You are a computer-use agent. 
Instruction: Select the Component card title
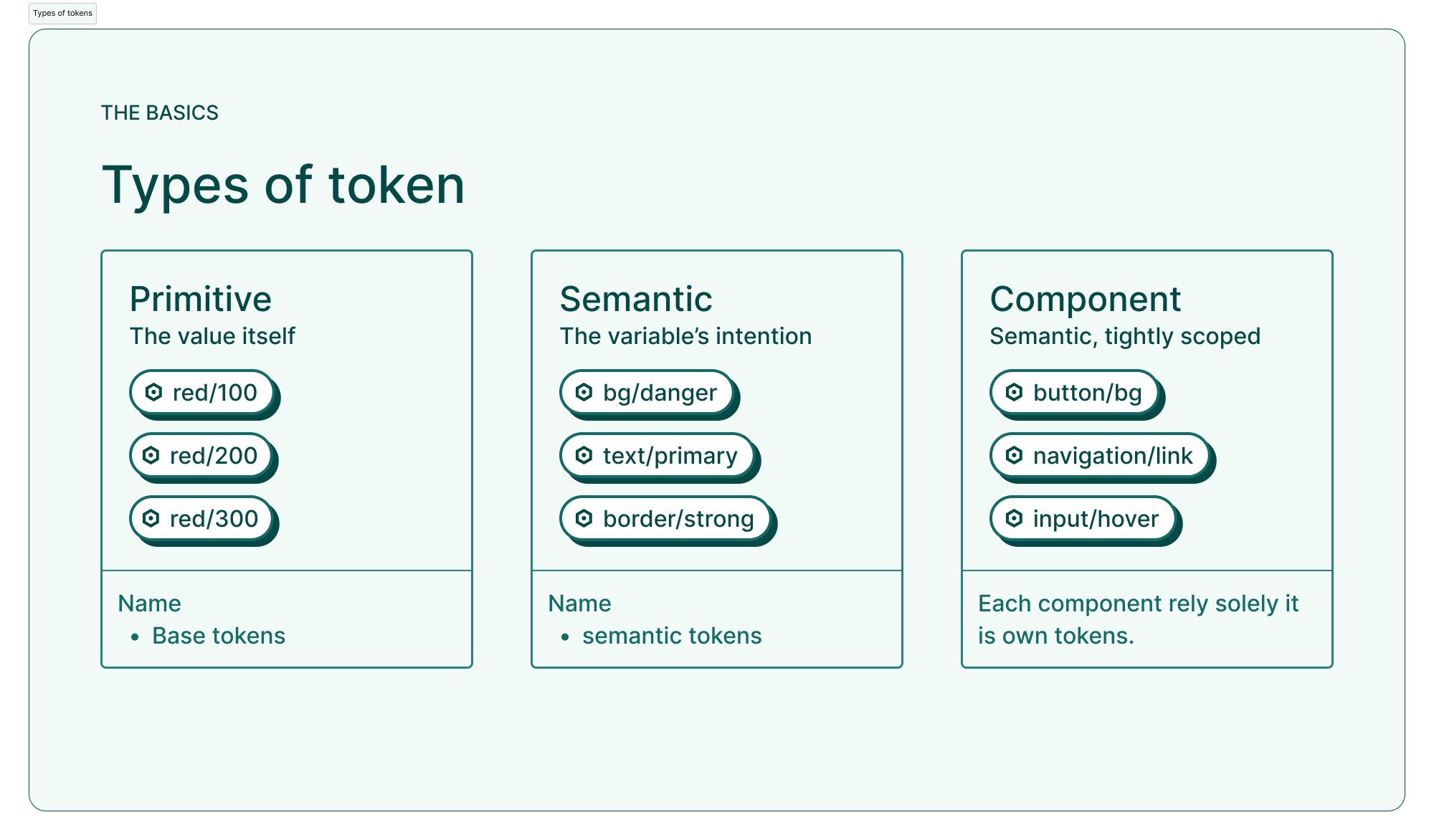click(x=1085, y=299)
